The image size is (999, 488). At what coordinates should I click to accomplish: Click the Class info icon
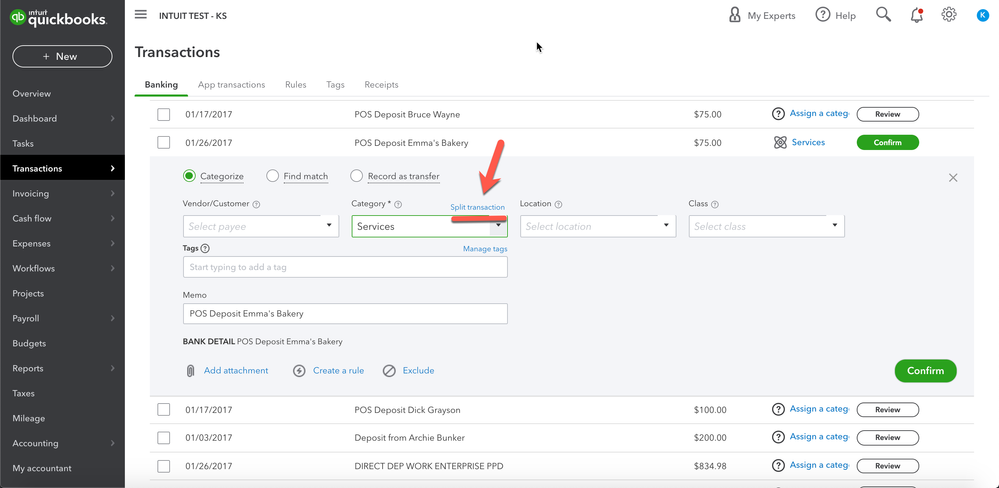pos(715,205)
